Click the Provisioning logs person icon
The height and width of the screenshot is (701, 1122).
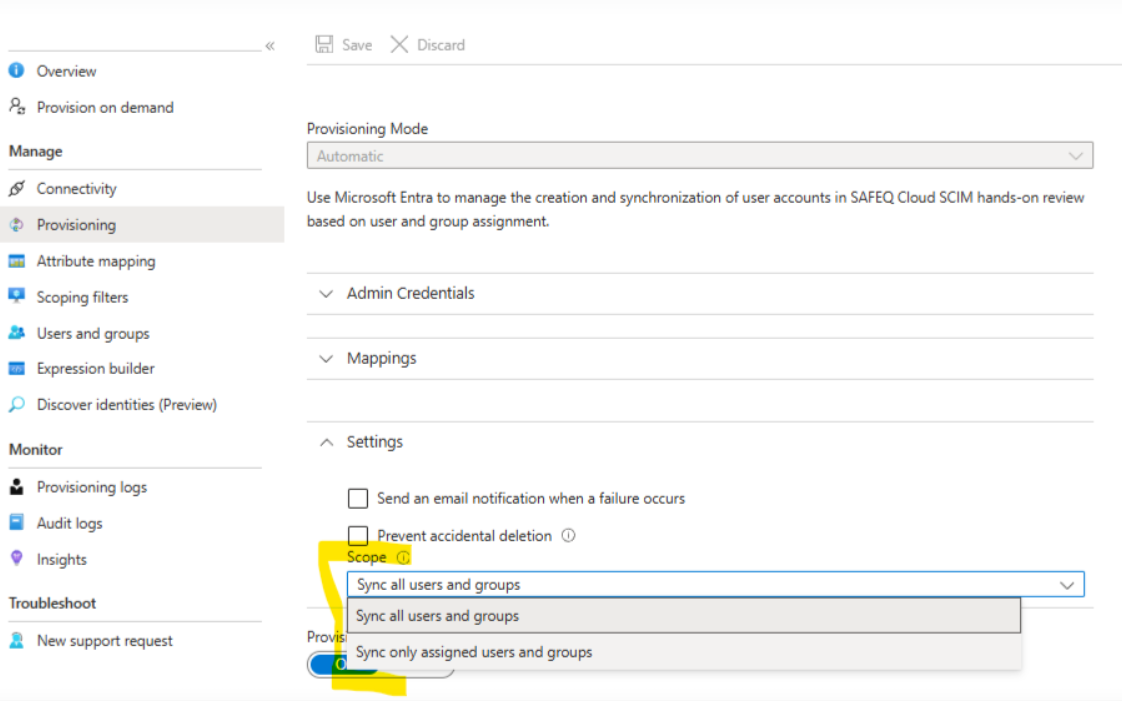point(16,486)
